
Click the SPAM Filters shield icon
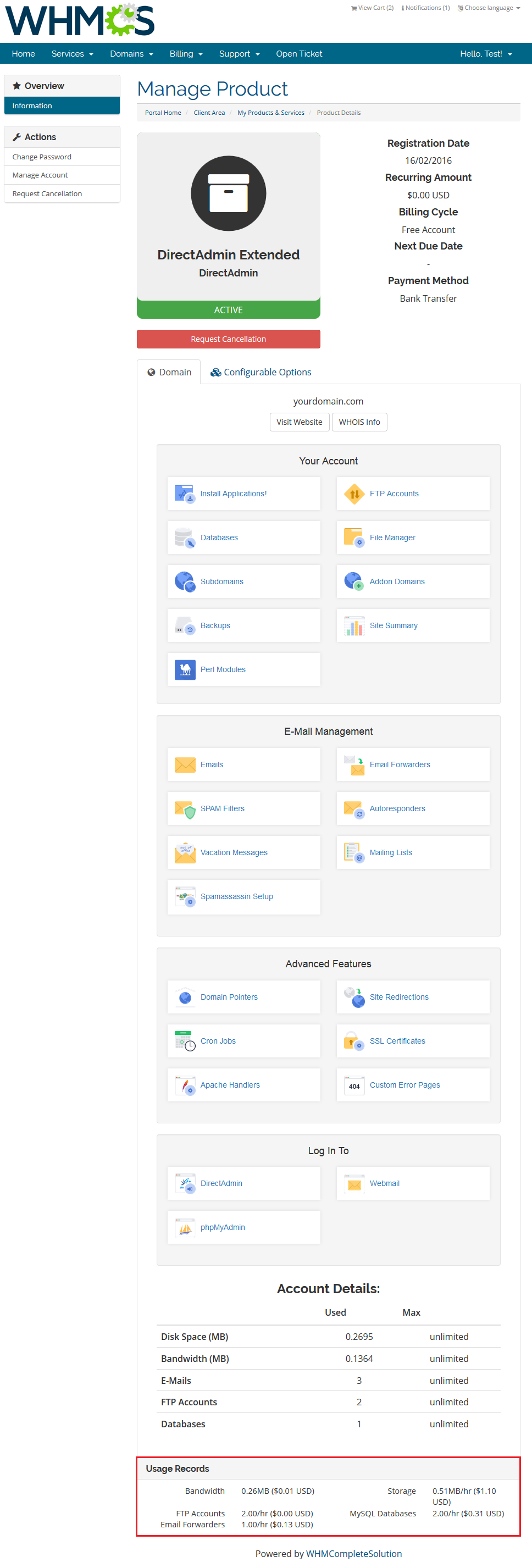pos(185,808)
